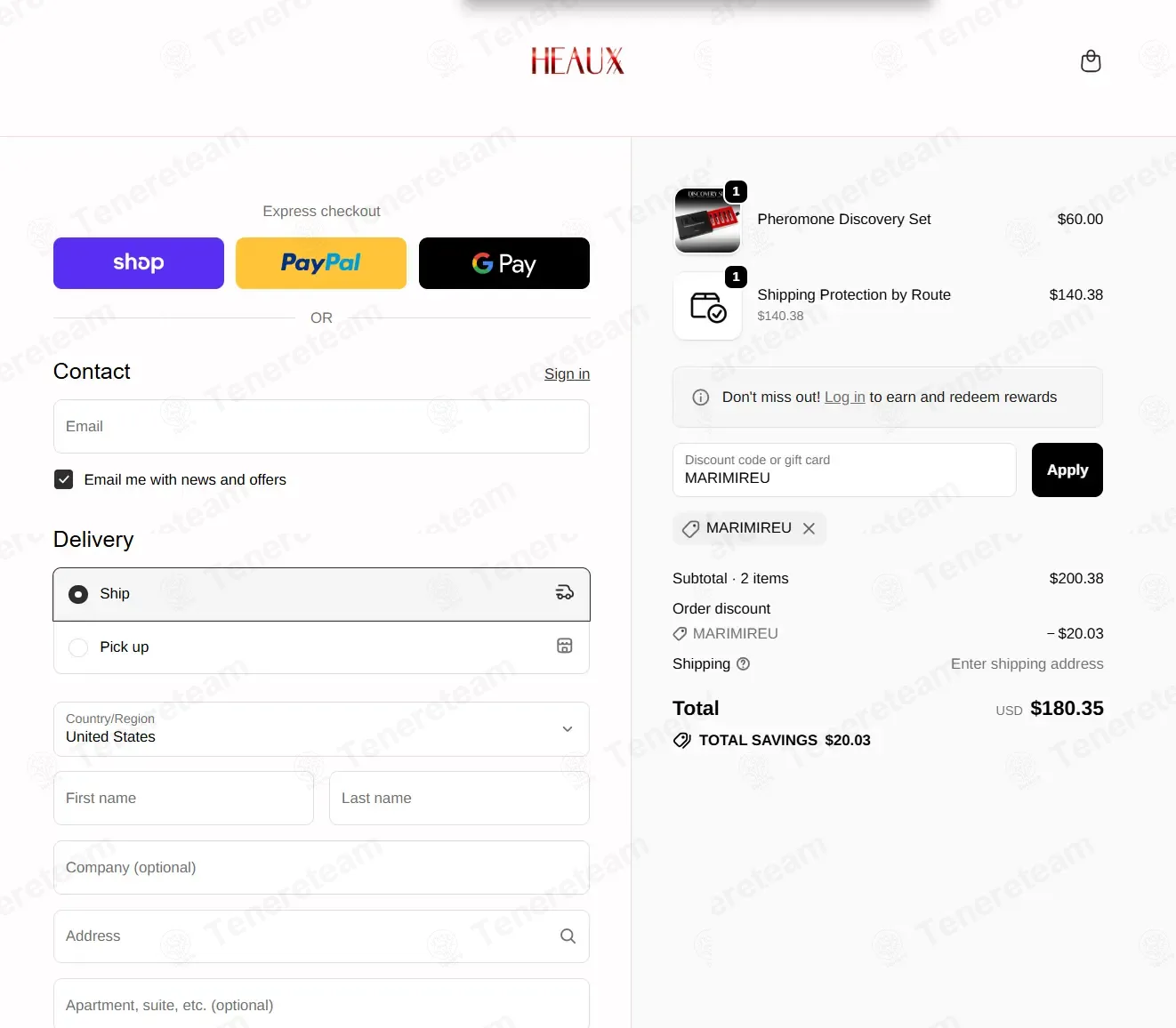Open the shopping bag cart icon

pos(1091,61)
